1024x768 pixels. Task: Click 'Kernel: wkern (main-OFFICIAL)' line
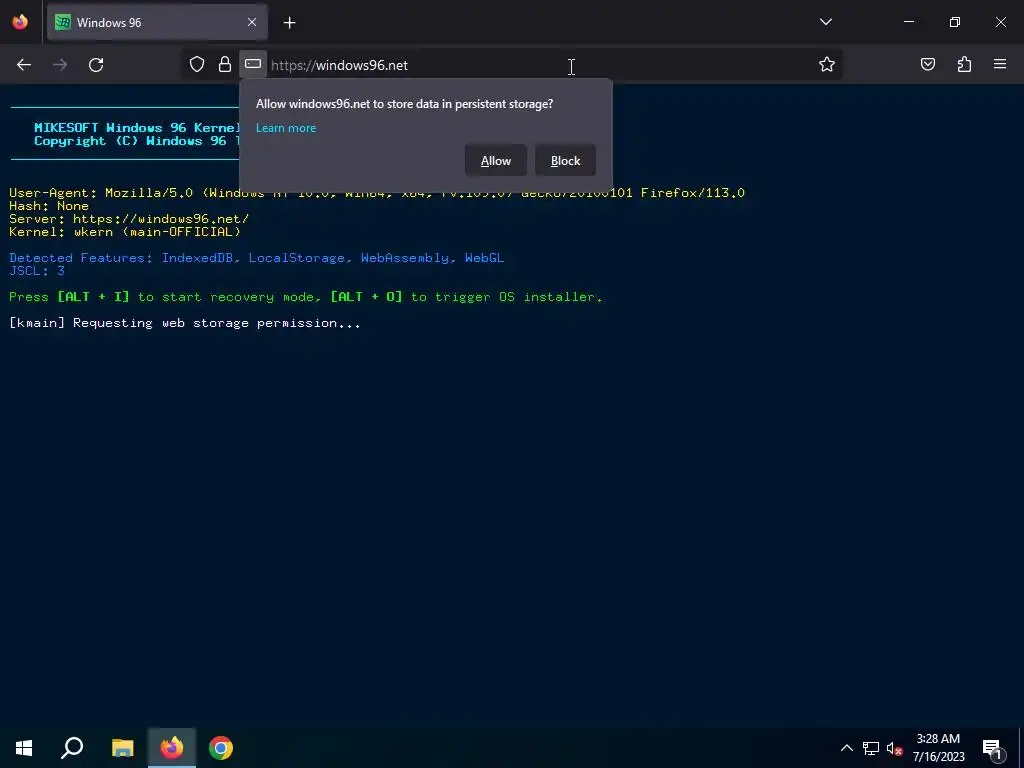[125, 232]
